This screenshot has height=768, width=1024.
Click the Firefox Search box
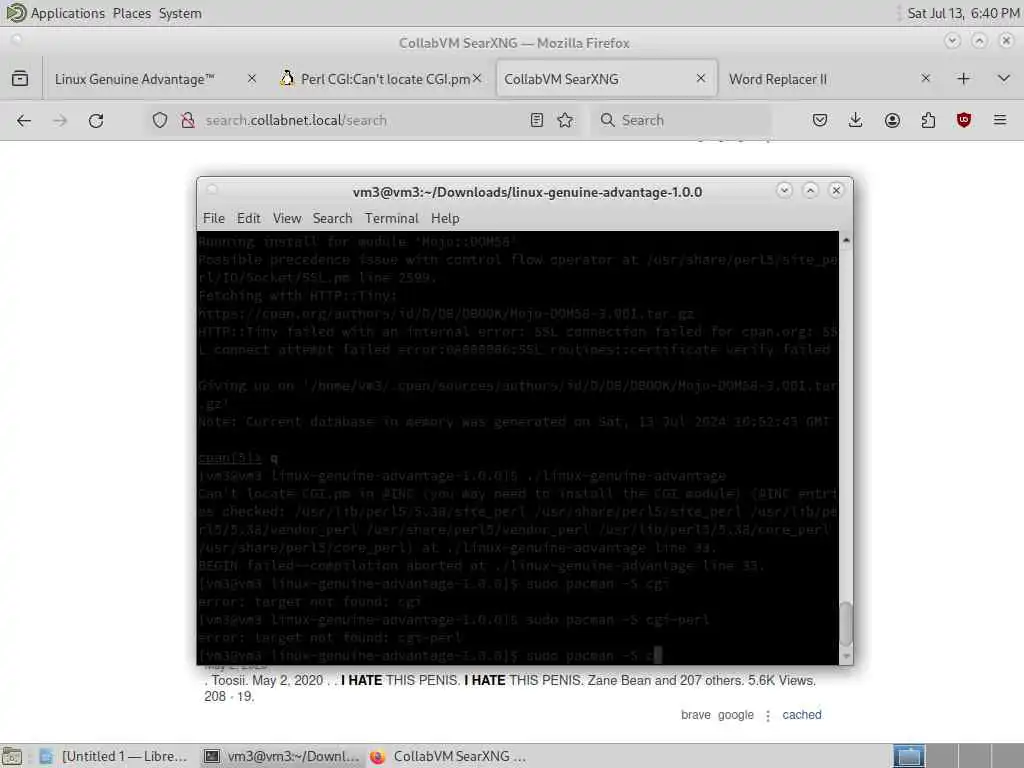[x=682, y=120]
